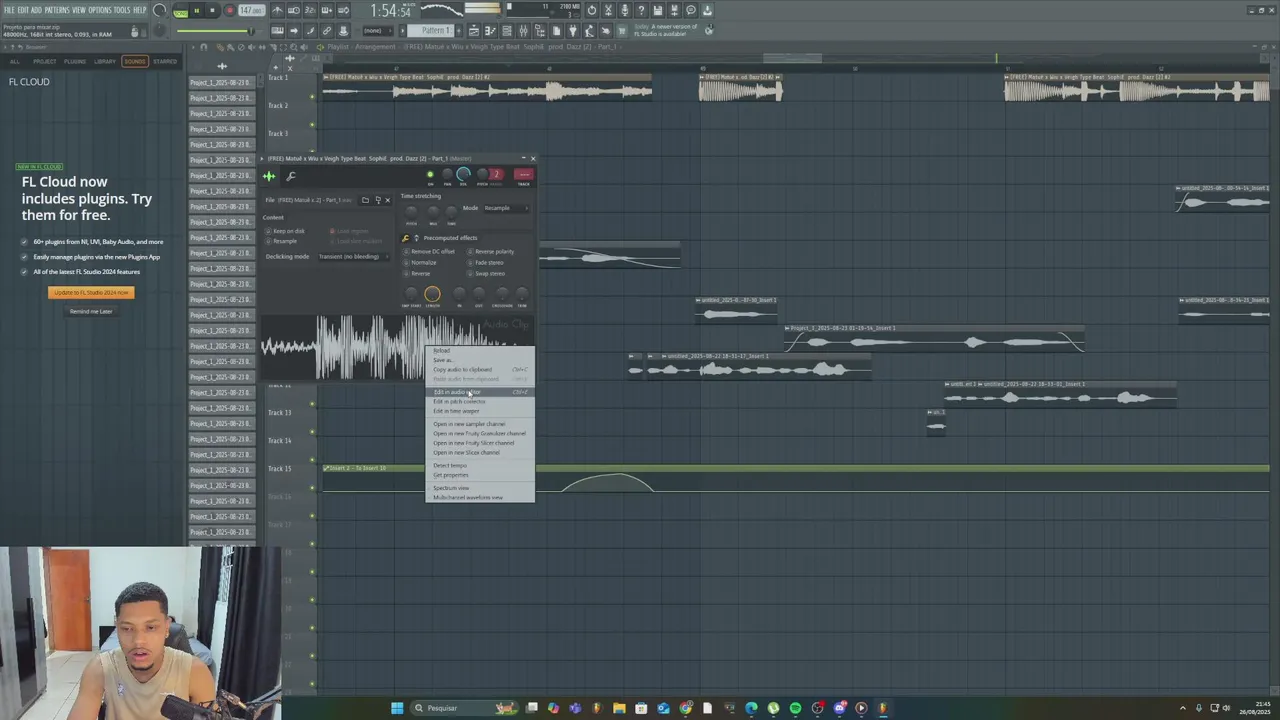Click the Save project icon
1280x720 pixels.
(x=657, y=11)
